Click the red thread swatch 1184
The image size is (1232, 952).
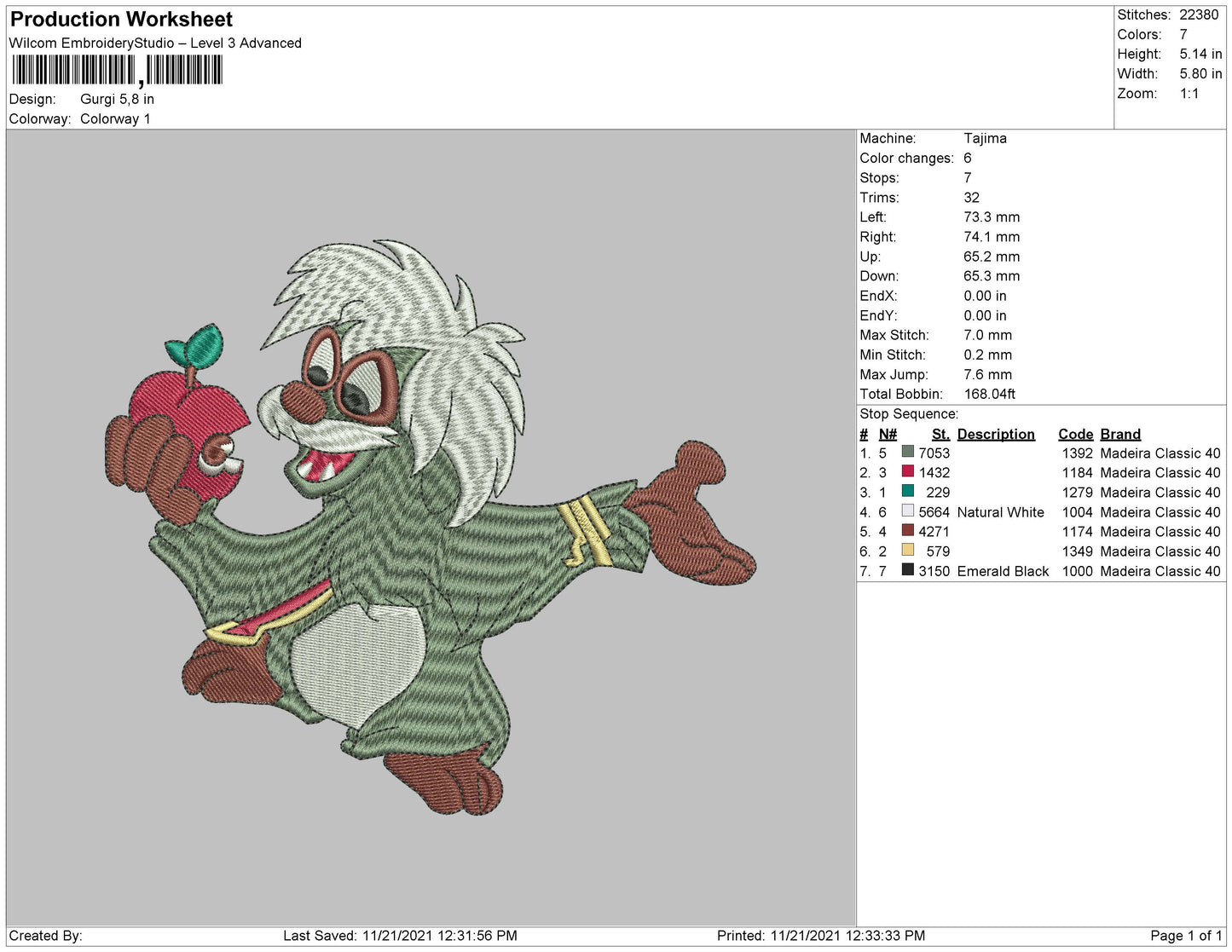(x=907, y=472)
